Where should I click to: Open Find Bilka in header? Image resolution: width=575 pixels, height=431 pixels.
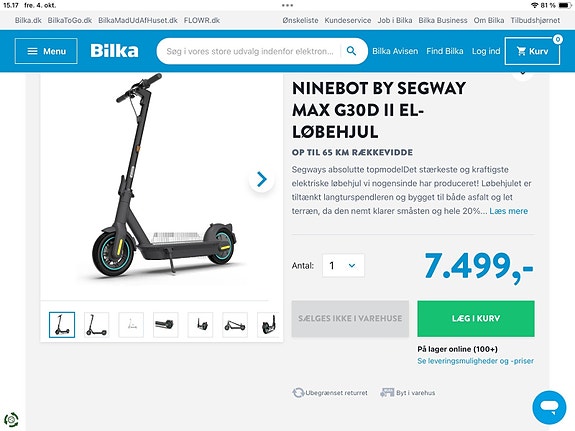(x=444, y=51)
